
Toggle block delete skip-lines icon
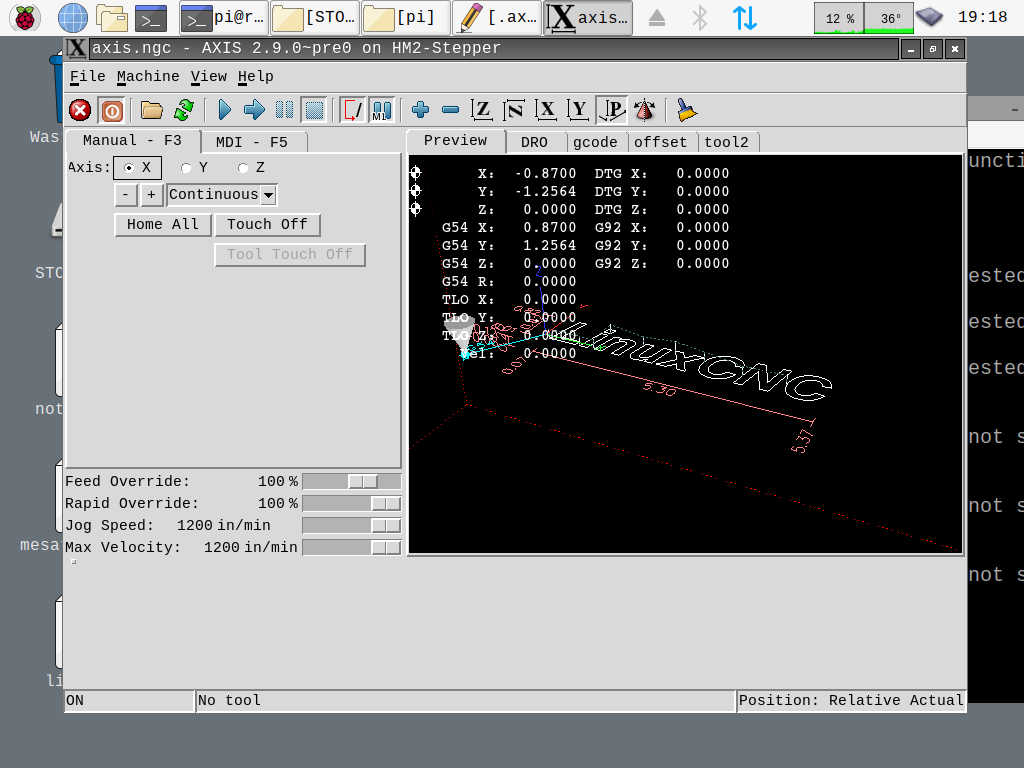pos(352,110)
